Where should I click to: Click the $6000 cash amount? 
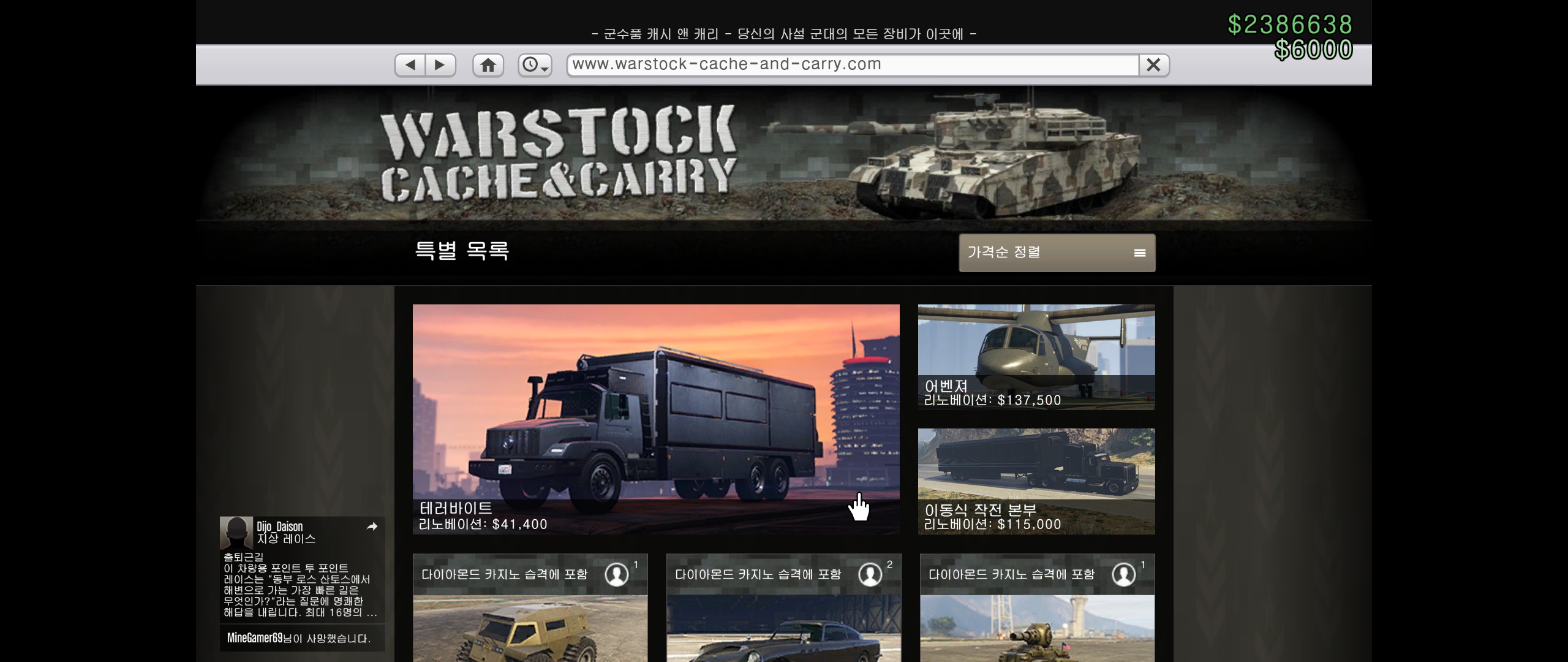tap(1313, 50)
